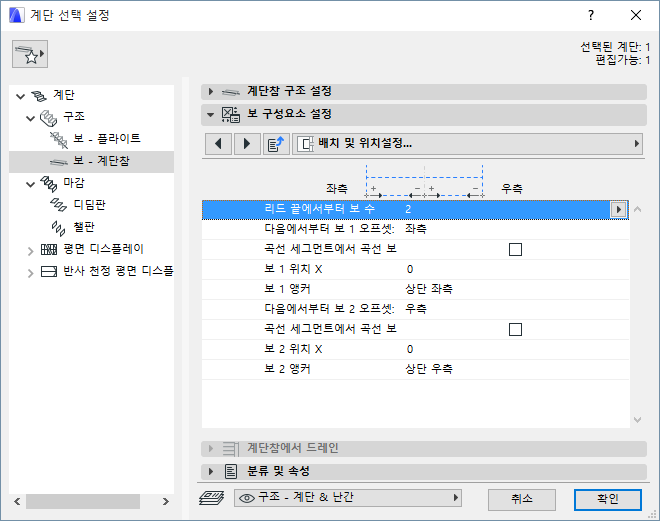Click 다음에서부터 보 2 오프셋 value 우측
This screenshot has width=660, height=521.
(x=416, y=309)
